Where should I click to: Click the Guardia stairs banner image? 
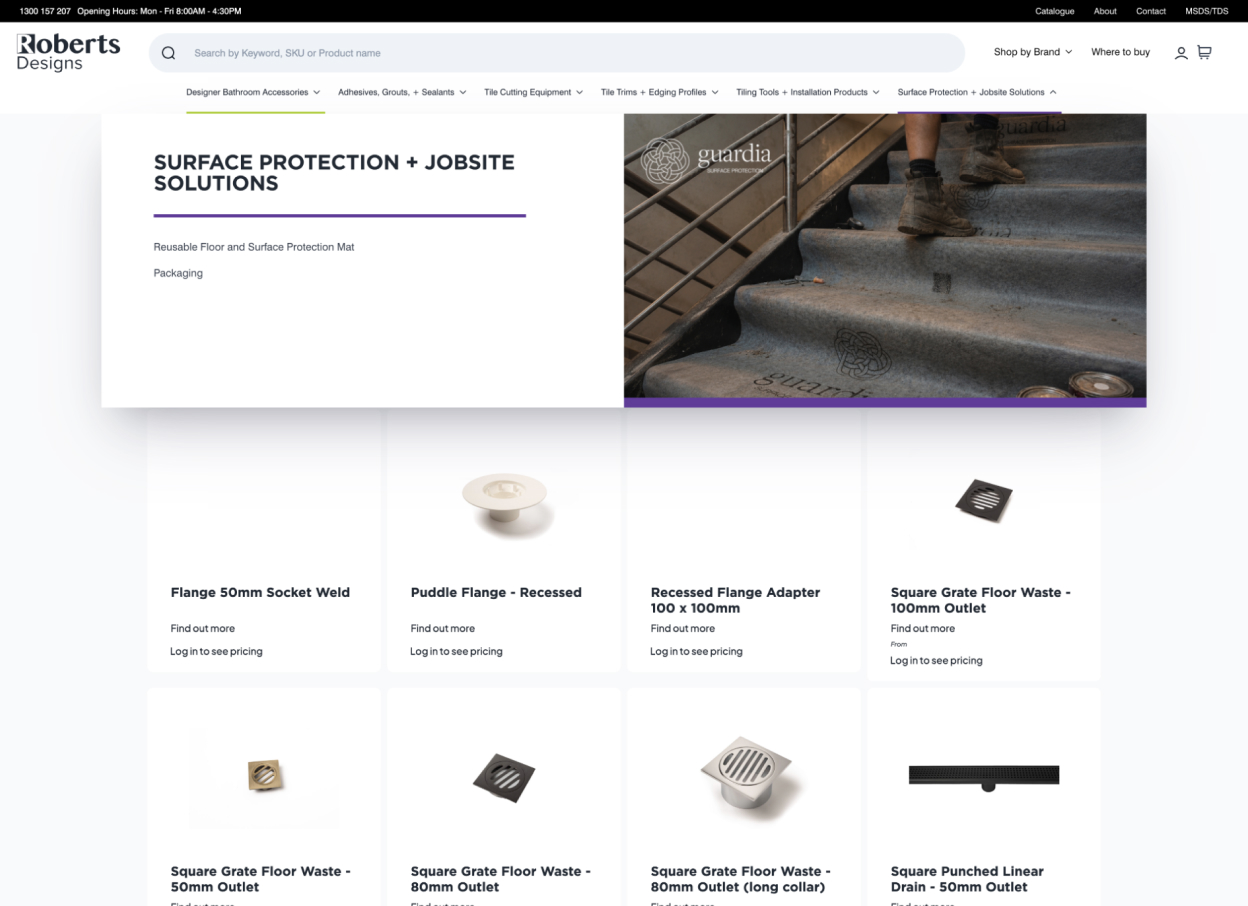(x=885, y=260)
